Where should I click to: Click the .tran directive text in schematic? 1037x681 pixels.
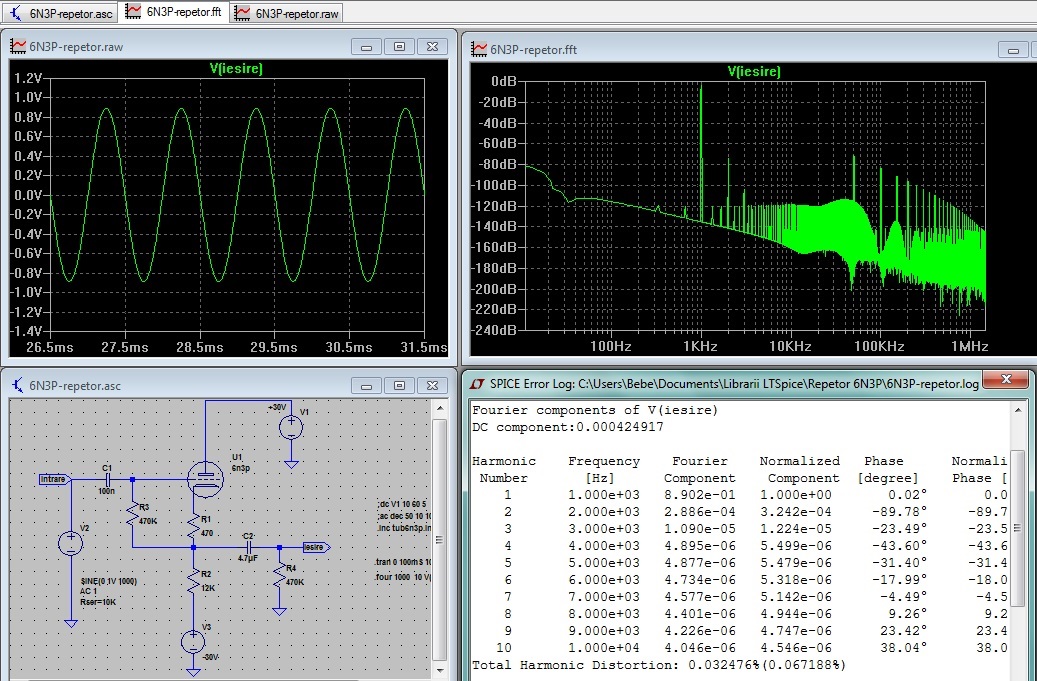click(x=403, y=561)
